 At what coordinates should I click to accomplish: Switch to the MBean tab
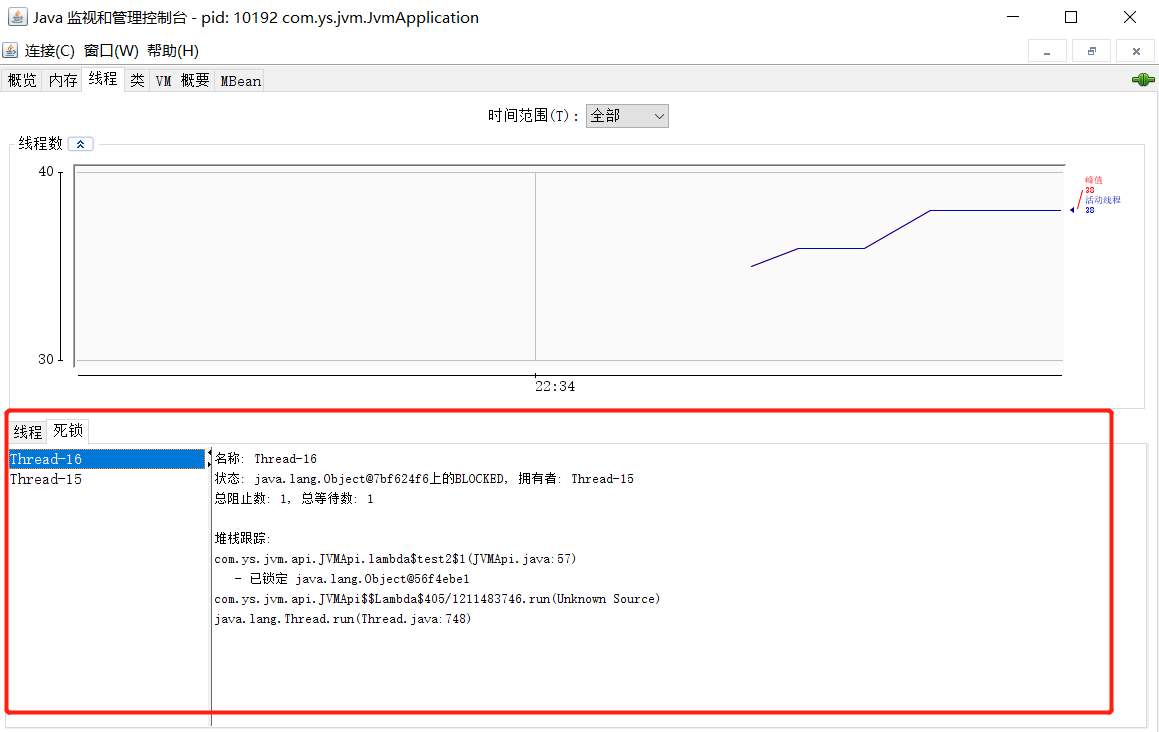pos(240,81)
